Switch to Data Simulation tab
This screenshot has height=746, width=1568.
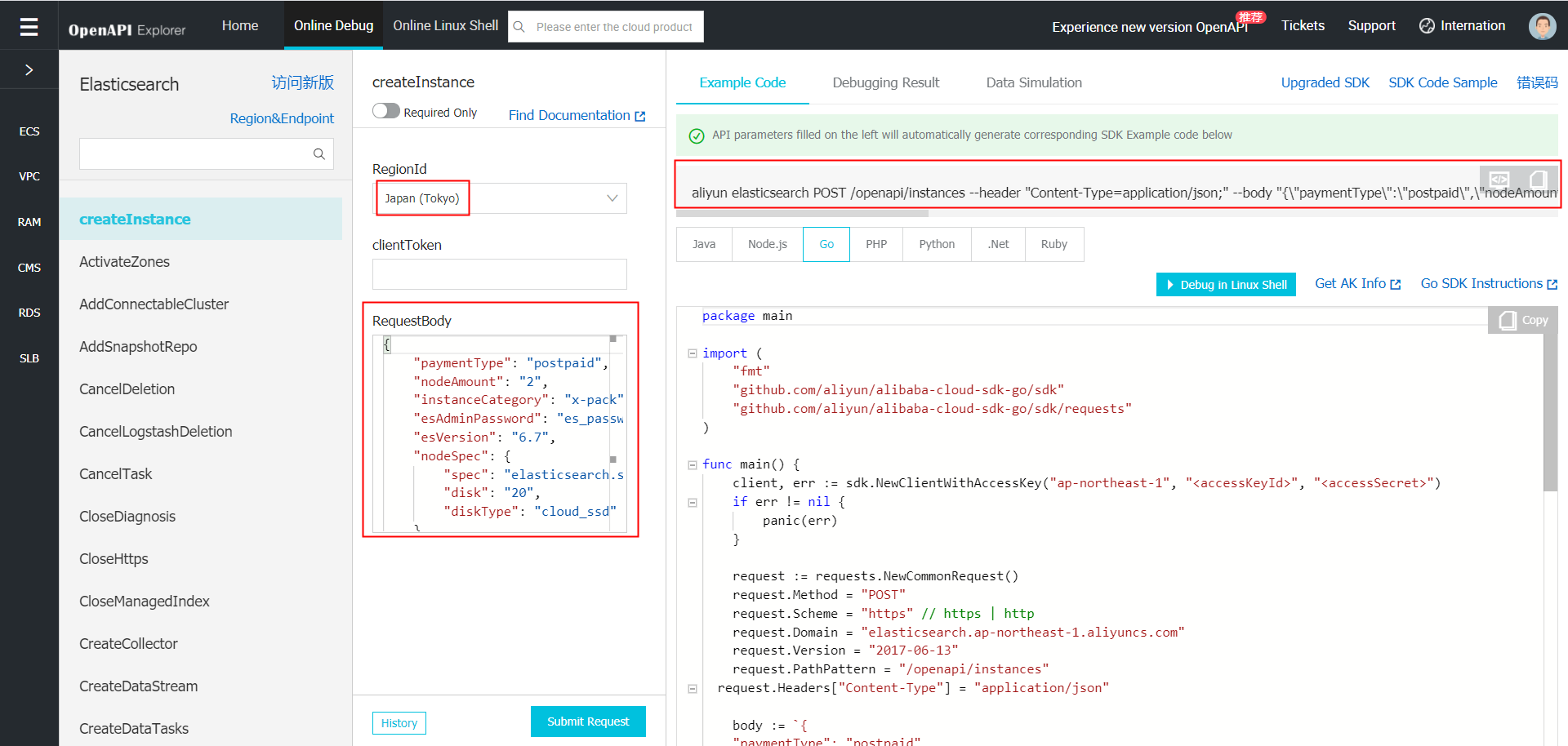1034,82
